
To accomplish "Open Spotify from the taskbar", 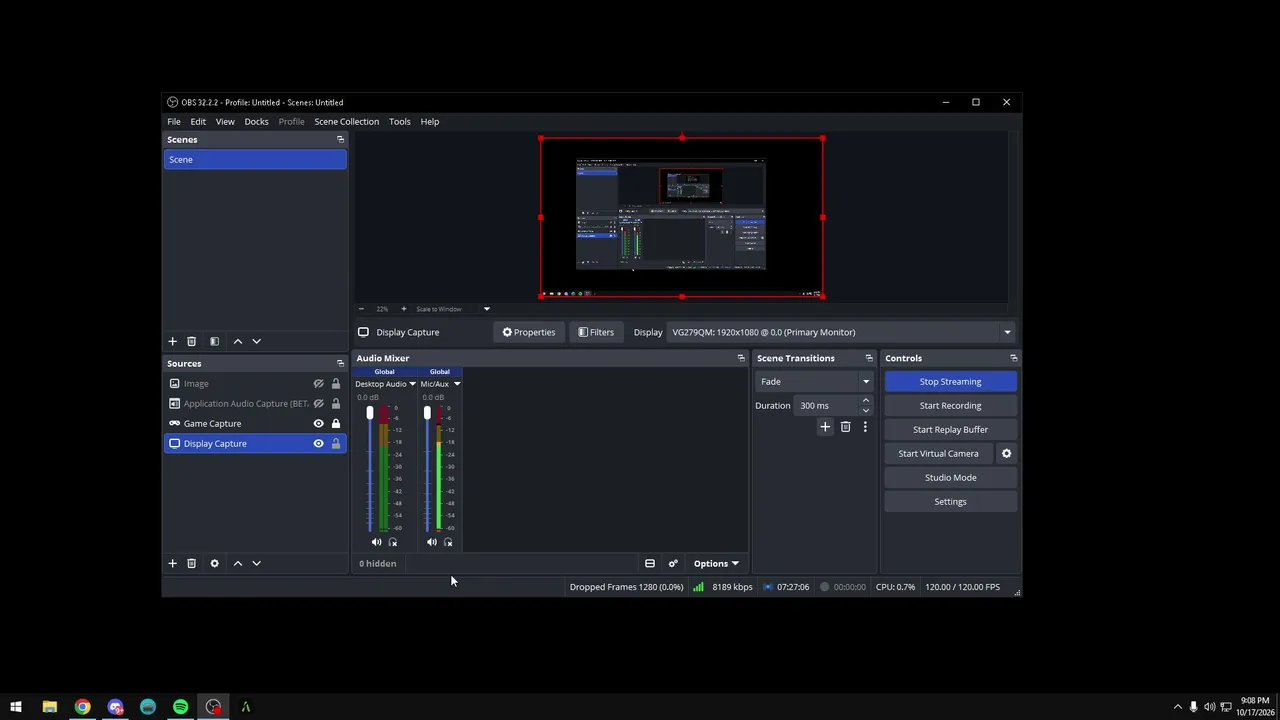I will 180,707.
